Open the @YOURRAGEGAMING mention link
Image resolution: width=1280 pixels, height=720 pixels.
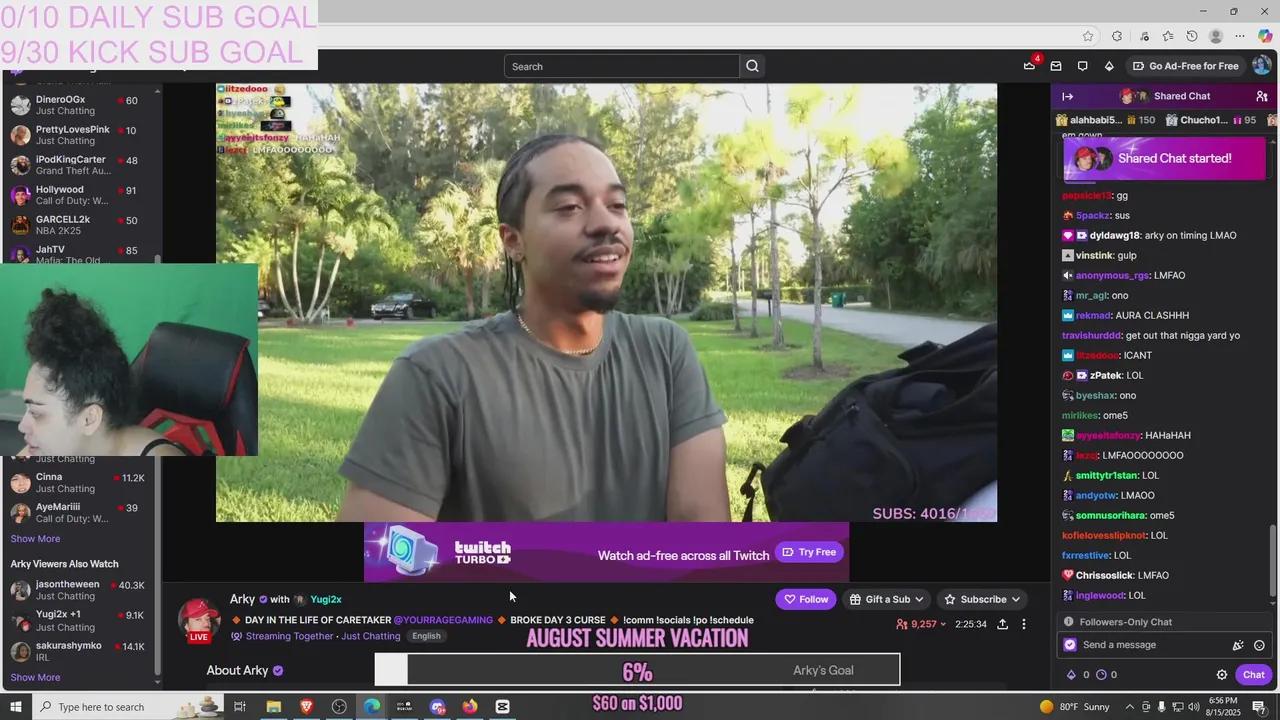443,620
